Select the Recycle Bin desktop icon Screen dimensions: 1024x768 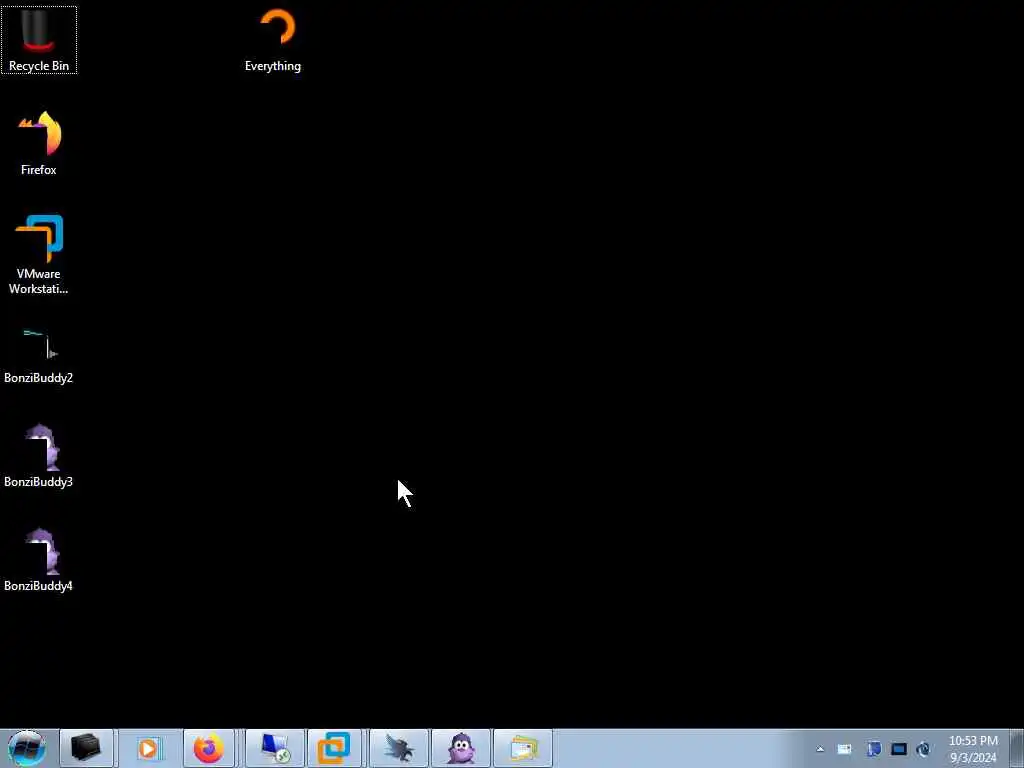coord(39,40)
